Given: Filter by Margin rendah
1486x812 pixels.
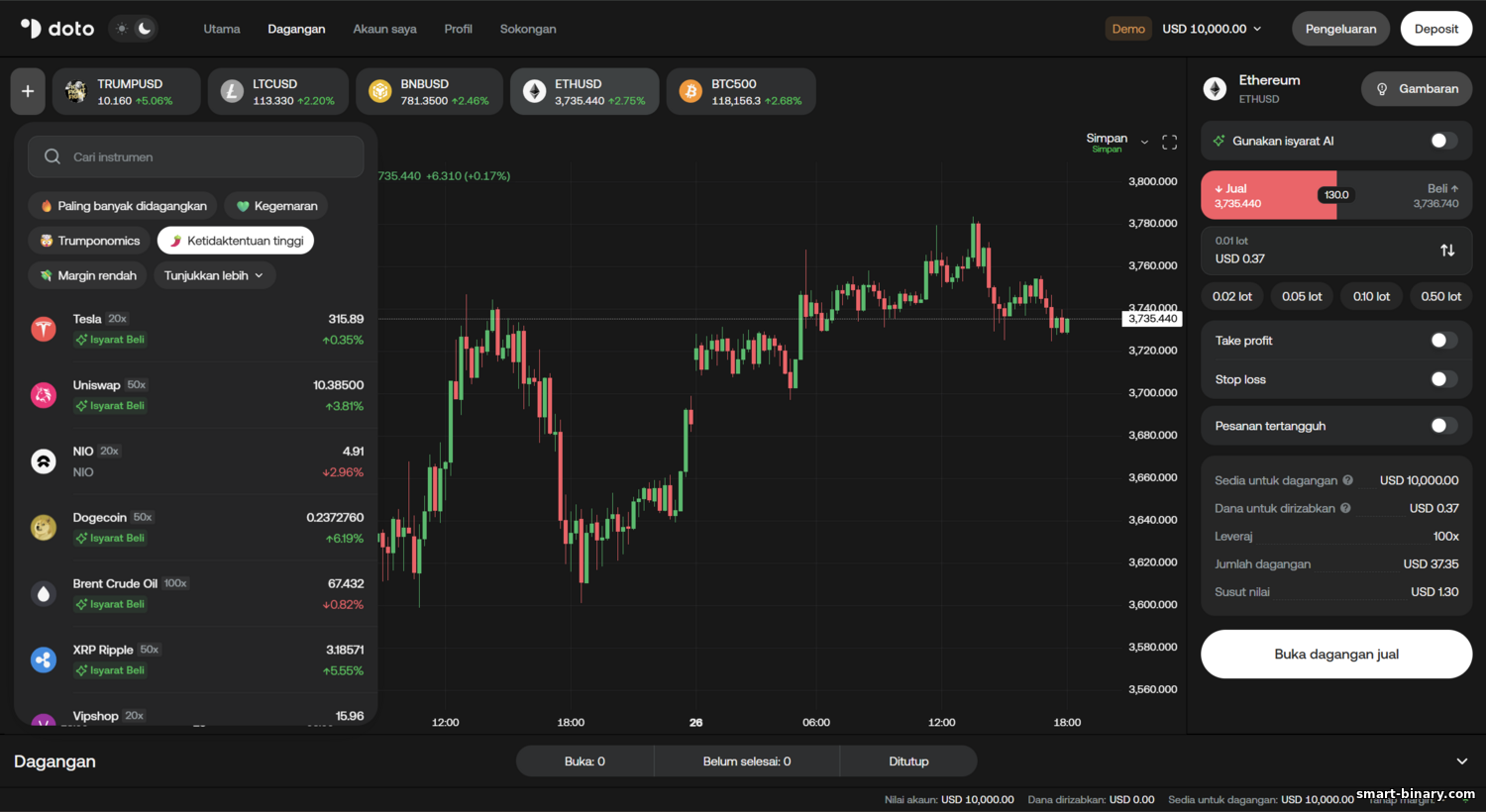Looking at the screenshot, I should [x=87, y=275].
